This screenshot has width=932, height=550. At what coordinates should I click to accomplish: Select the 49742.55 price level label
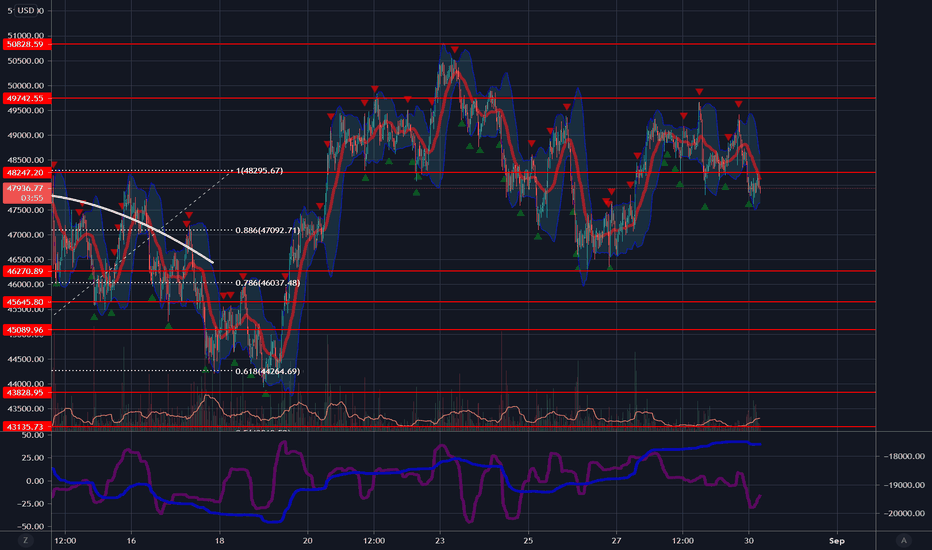coord(27,98)
